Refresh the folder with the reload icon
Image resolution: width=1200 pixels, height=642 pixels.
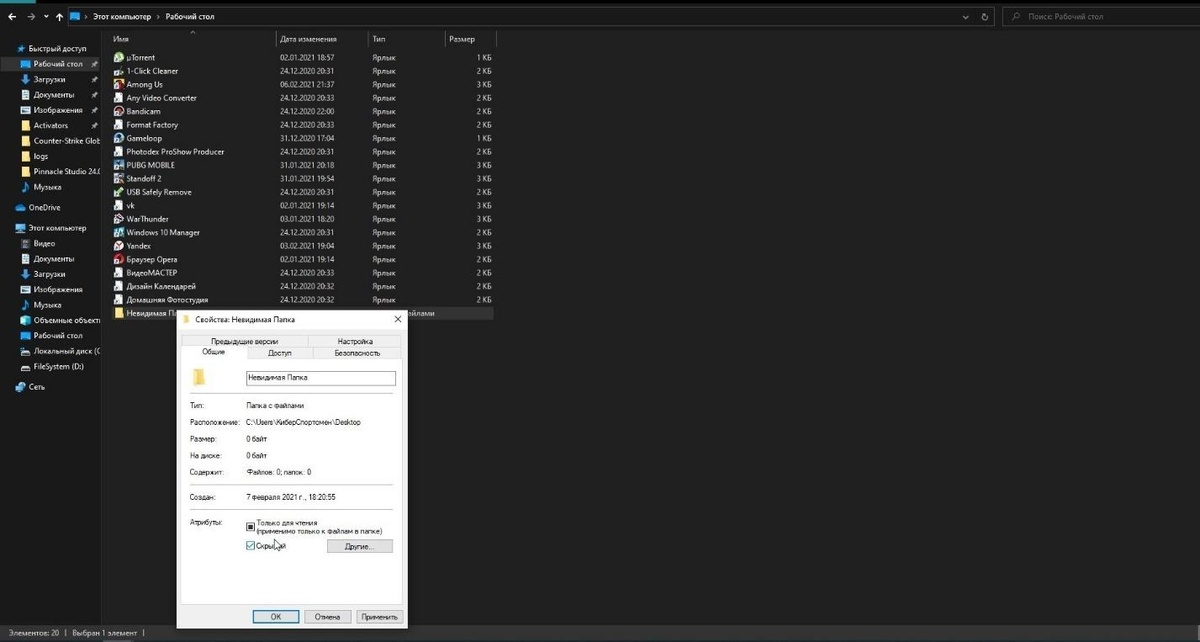[986, 17]
